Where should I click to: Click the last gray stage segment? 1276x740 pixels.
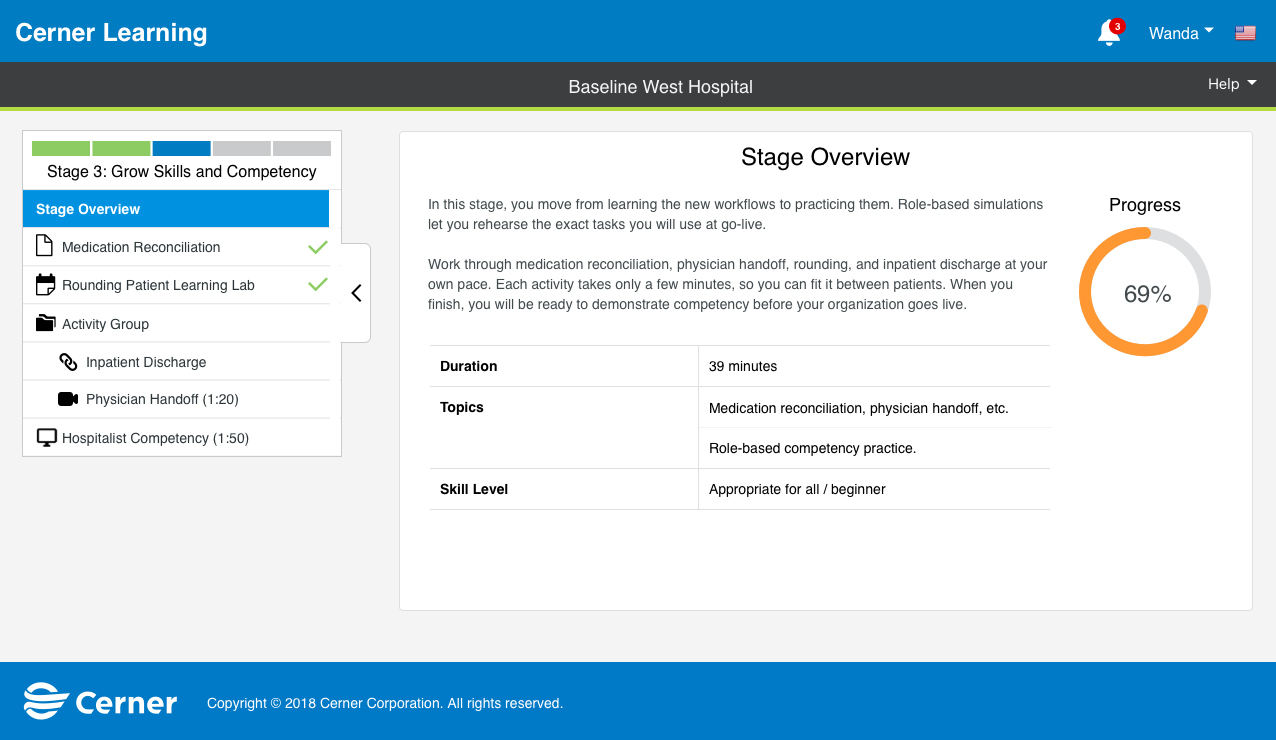coord(302,148)
